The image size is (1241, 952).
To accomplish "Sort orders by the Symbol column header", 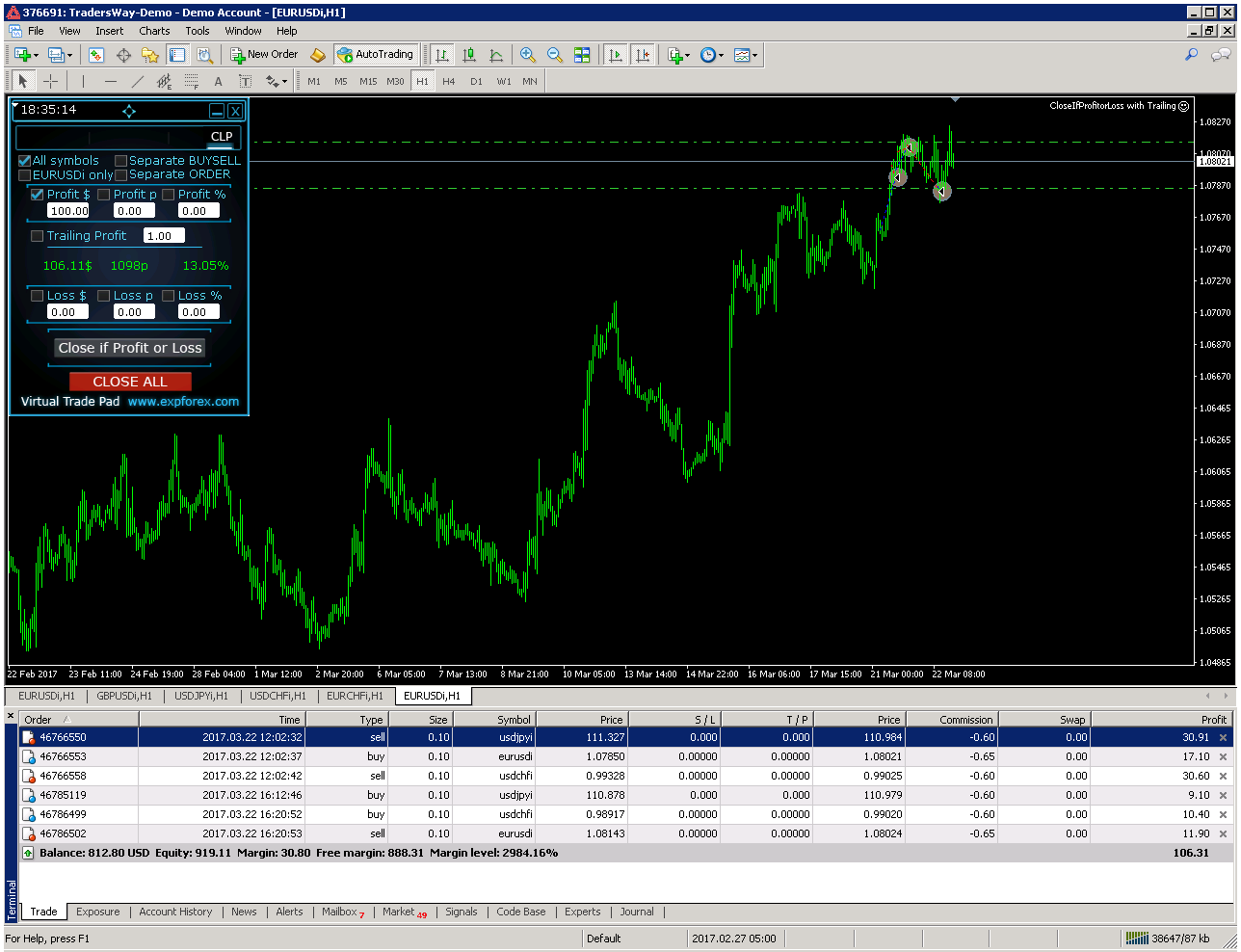I will click(x=493, y=720).
